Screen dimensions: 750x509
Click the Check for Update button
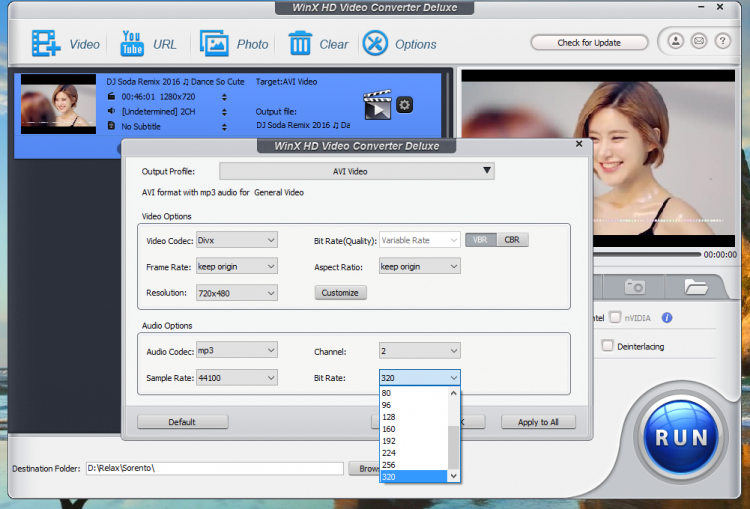[589, 43]
